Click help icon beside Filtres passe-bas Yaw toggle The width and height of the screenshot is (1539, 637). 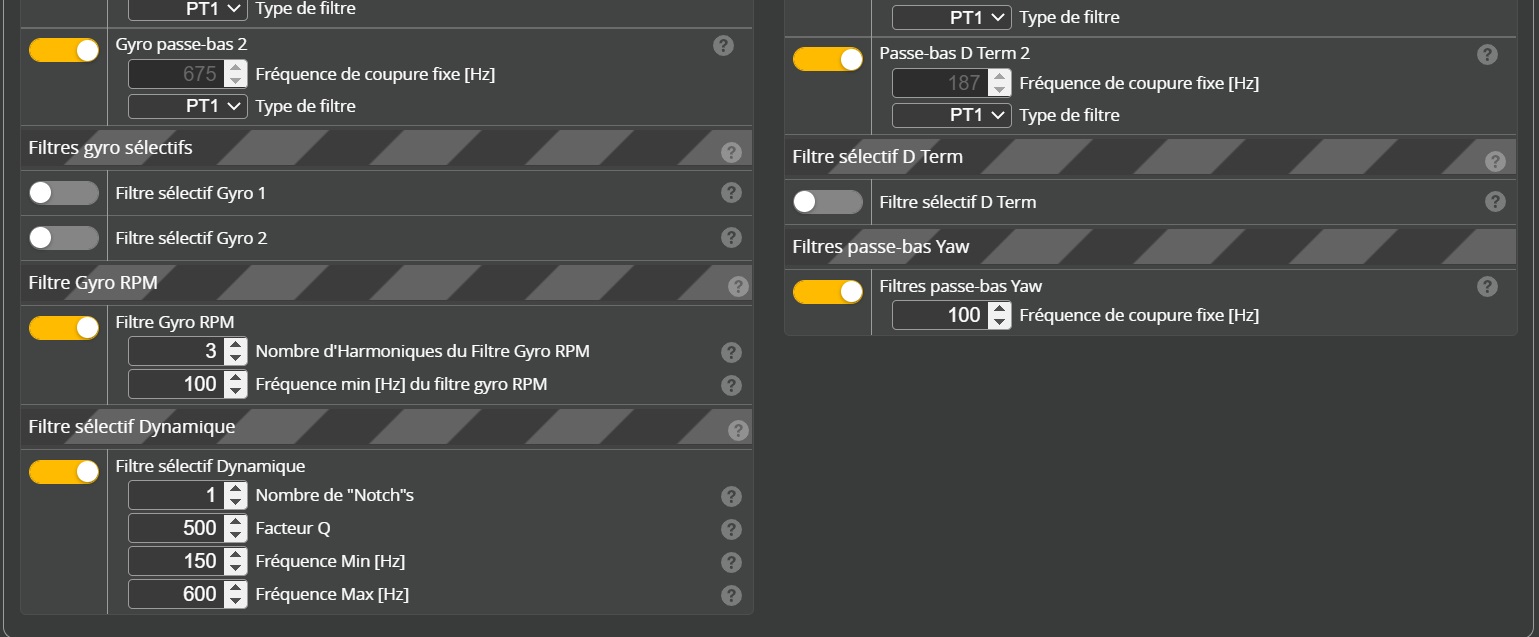(1487, 287)
